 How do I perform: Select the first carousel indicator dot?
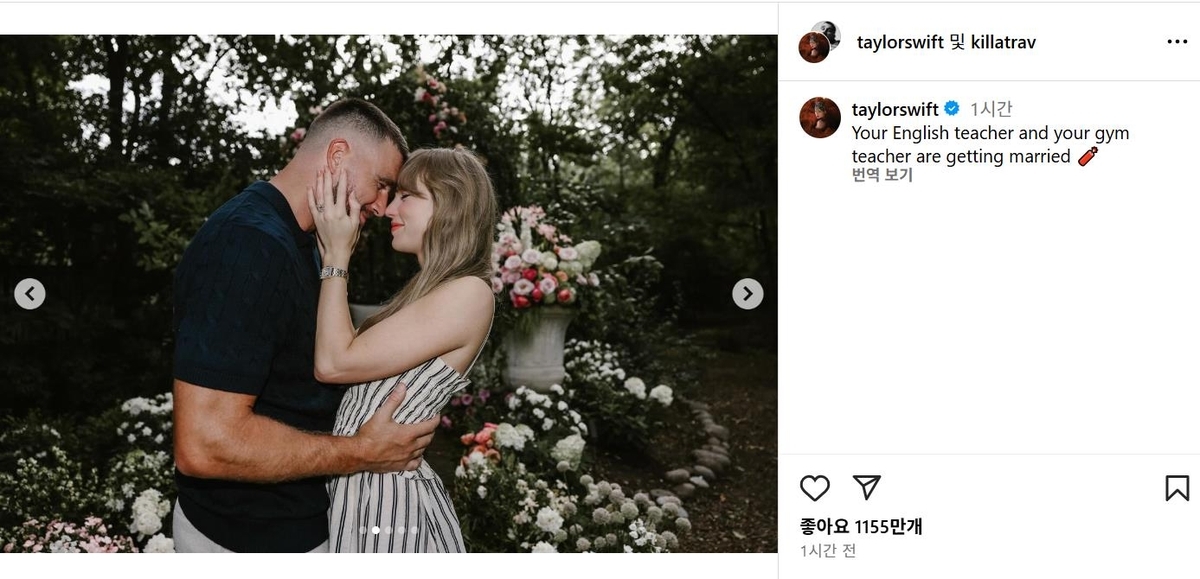click(363, 530)
